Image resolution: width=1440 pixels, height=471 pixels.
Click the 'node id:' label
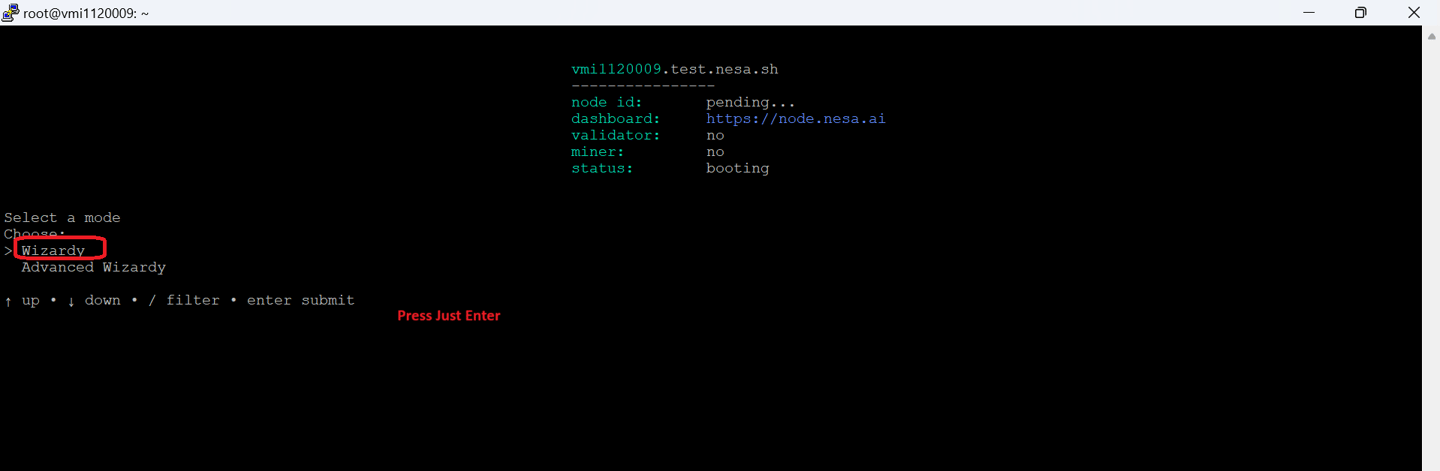607,102
